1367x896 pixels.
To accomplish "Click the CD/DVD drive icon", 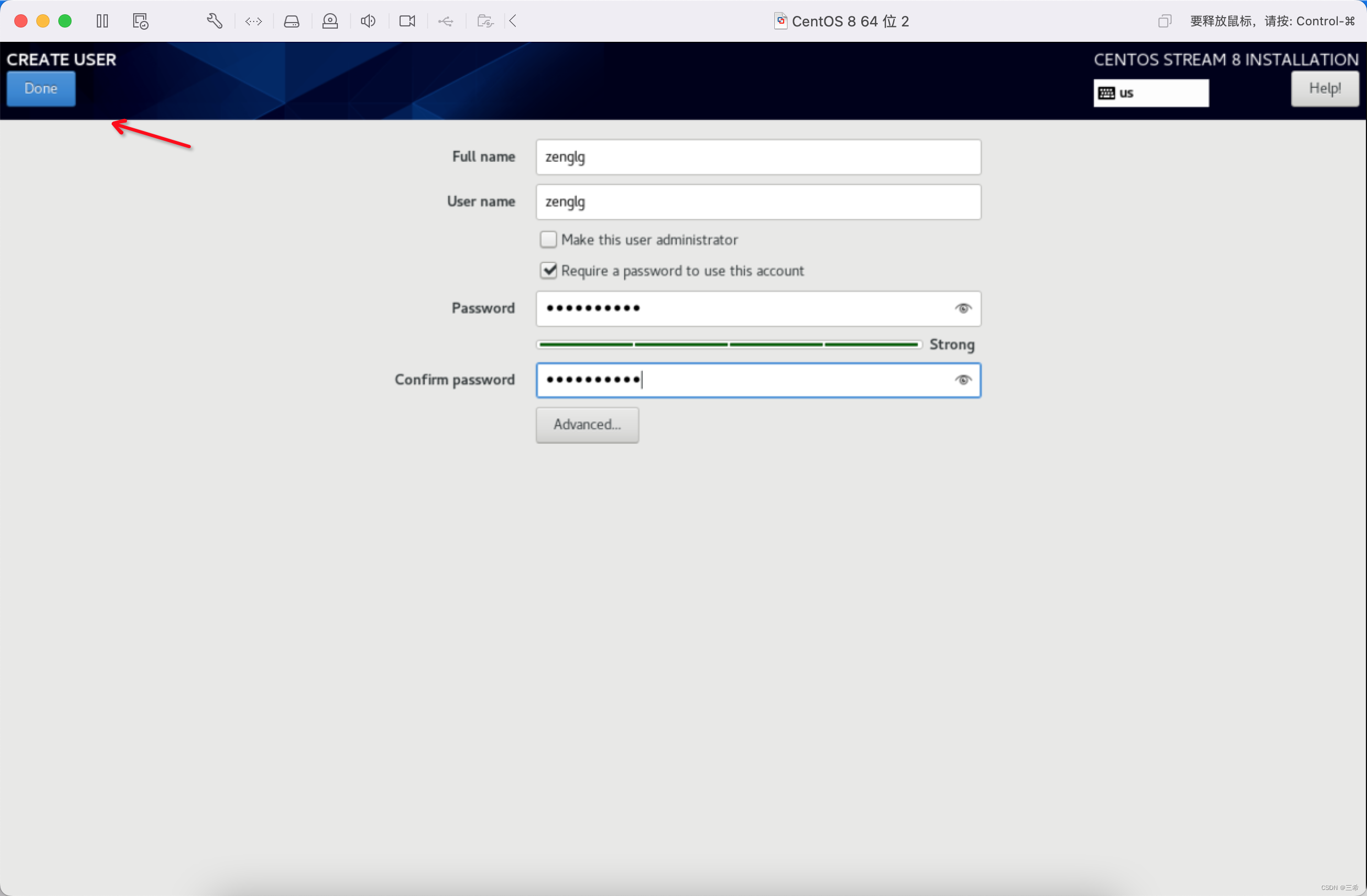I will coord(330,21).
